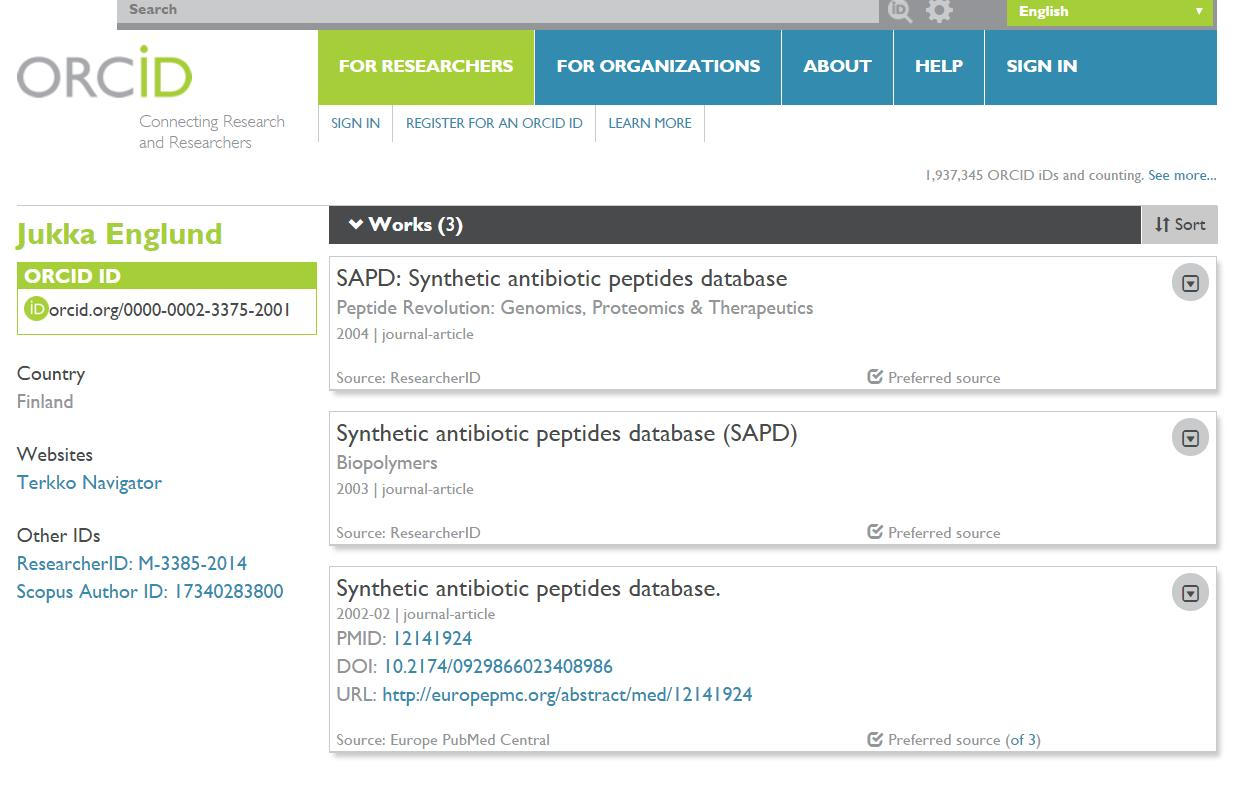Screen dimensions: 1246x801
Task: Expand details for SAPD: Synthetic antibiotic peptides database
Action: (x=1190, y=283)
